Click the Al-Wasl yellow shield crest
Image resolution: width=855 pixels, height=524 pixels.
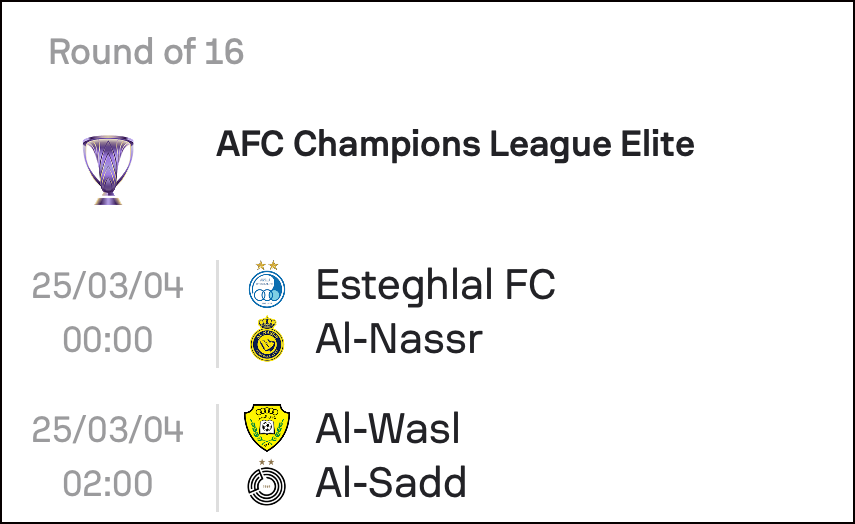[x=267, y=428]
